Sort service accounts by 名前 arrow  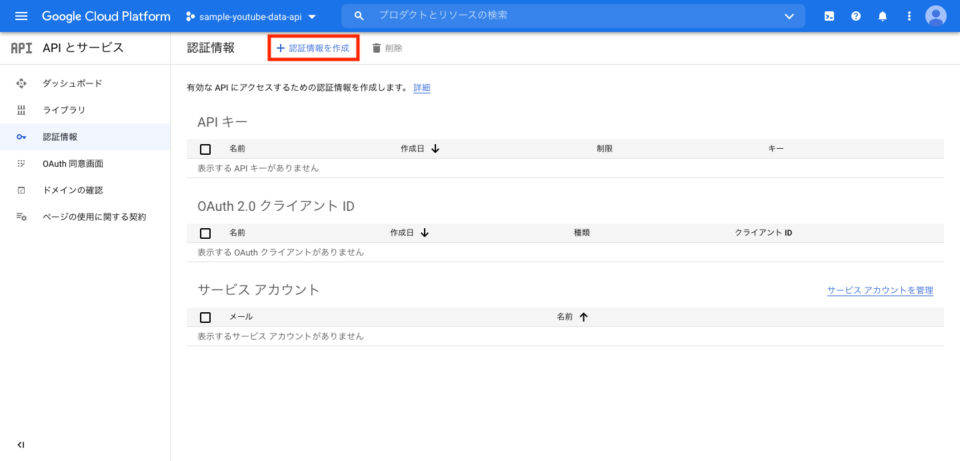pyautogui.click(x=583, y=317)
